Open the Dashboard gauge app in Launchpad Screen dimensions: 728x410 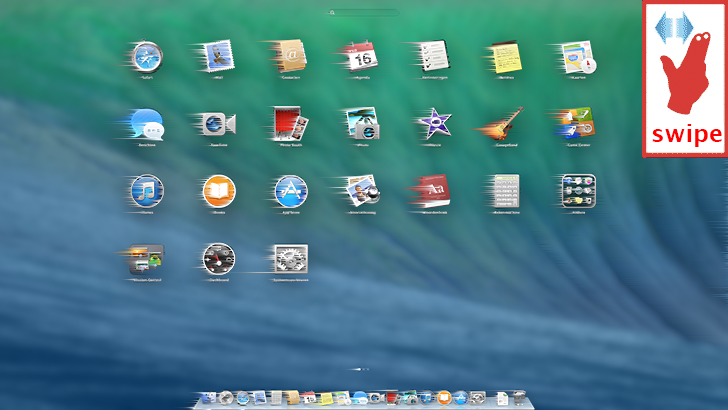219,259
